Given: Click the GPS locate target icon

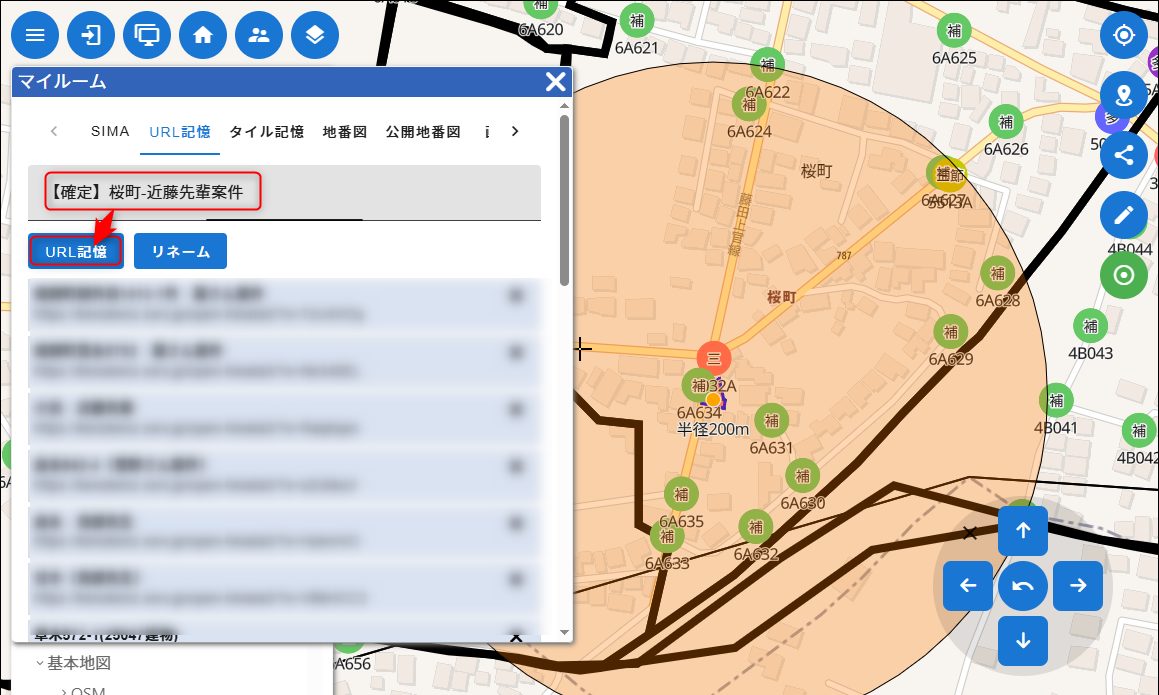Looking at the screenshot, I should click(x=1124, y=36).
